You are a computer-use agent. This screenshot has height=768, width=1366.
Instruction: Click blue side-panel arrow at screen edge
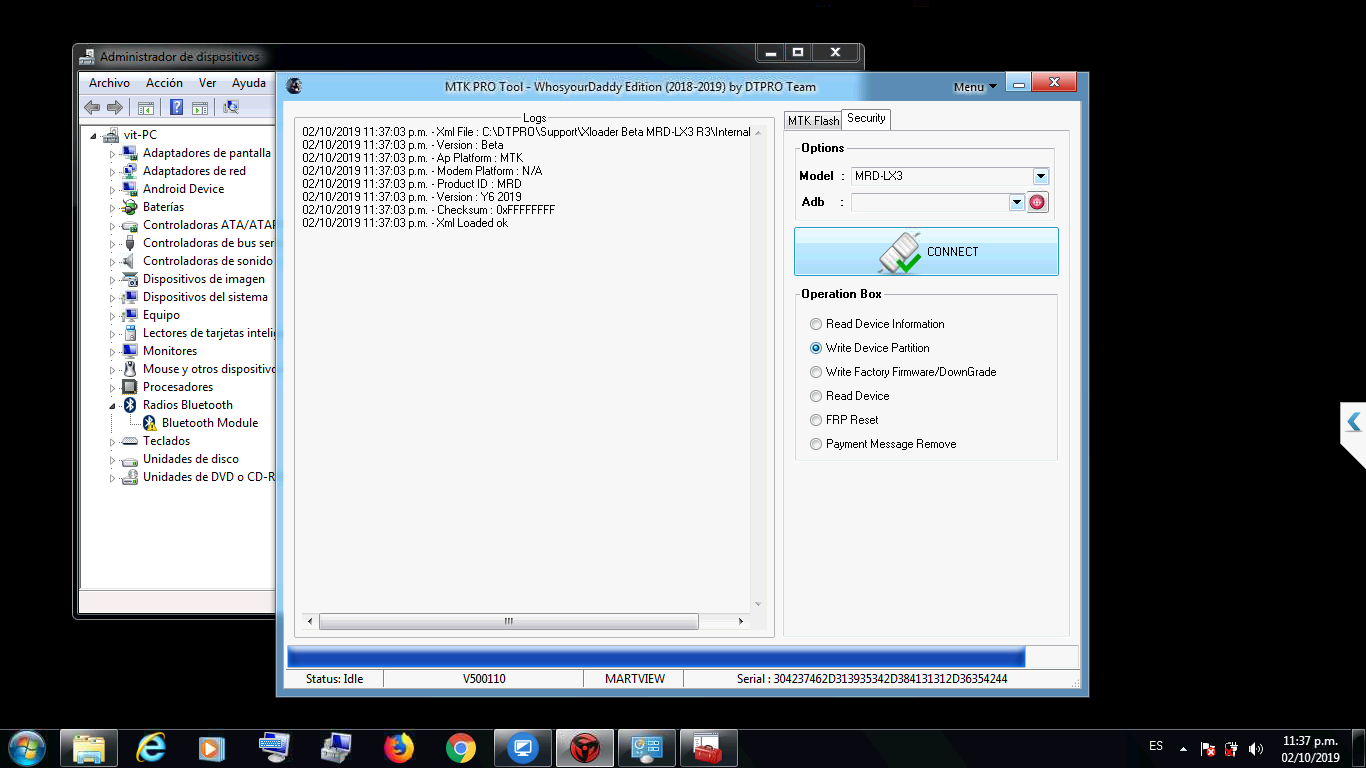1353,421
